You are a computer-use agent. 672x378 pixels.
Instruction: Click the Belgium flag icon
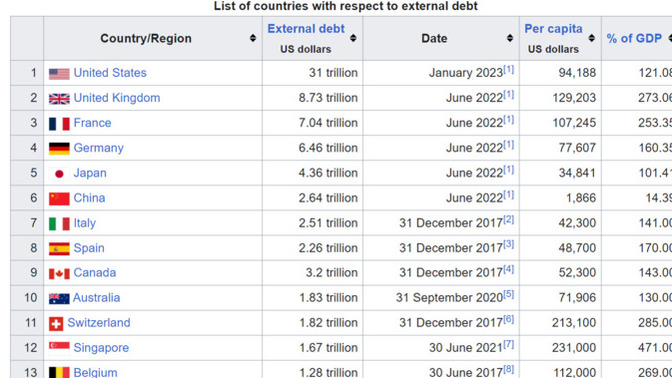[x=59, y=372]
